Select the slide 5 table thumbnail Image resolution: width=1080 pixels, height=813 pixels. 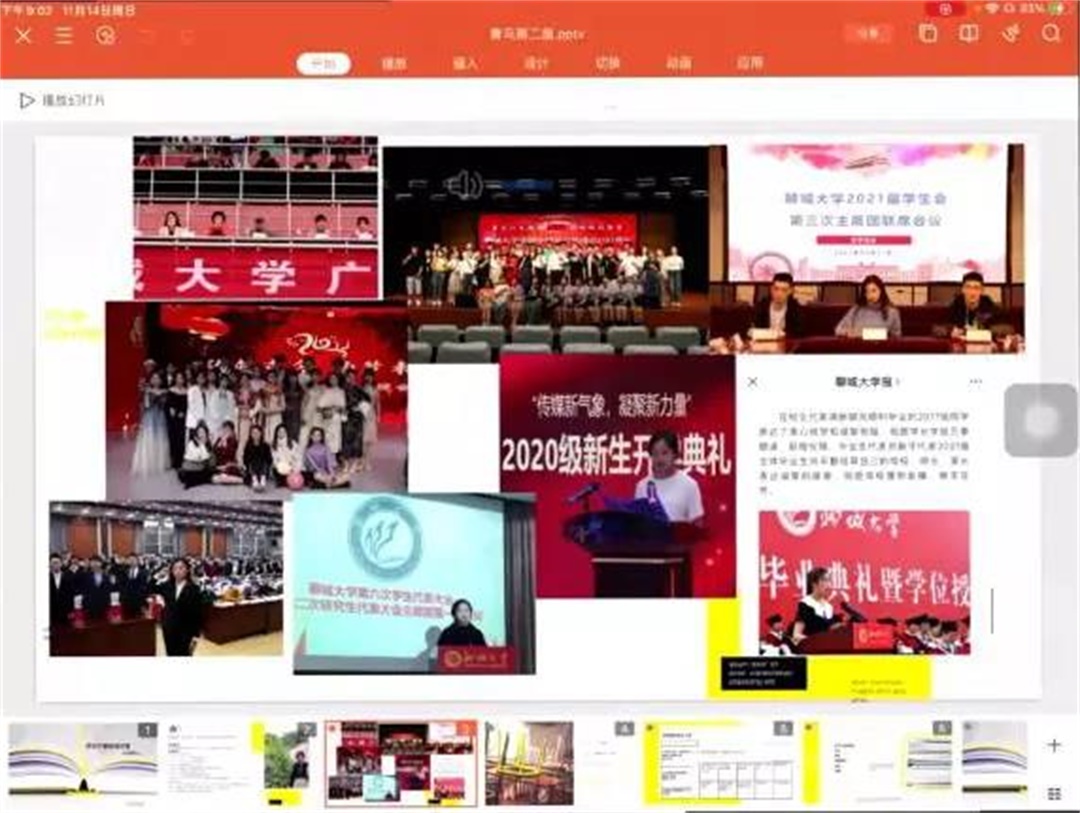coord(717,763)
